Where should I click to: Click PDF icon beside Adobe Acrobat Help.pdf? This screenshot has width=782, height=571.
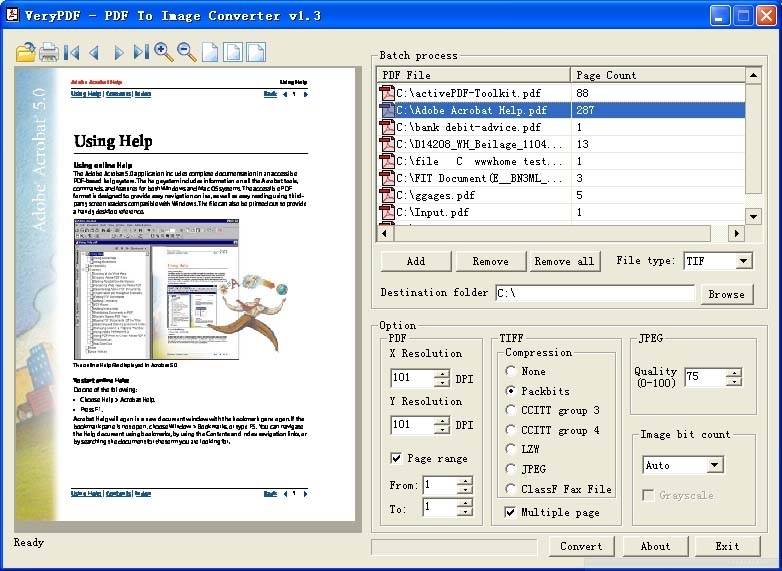[387, 110]
